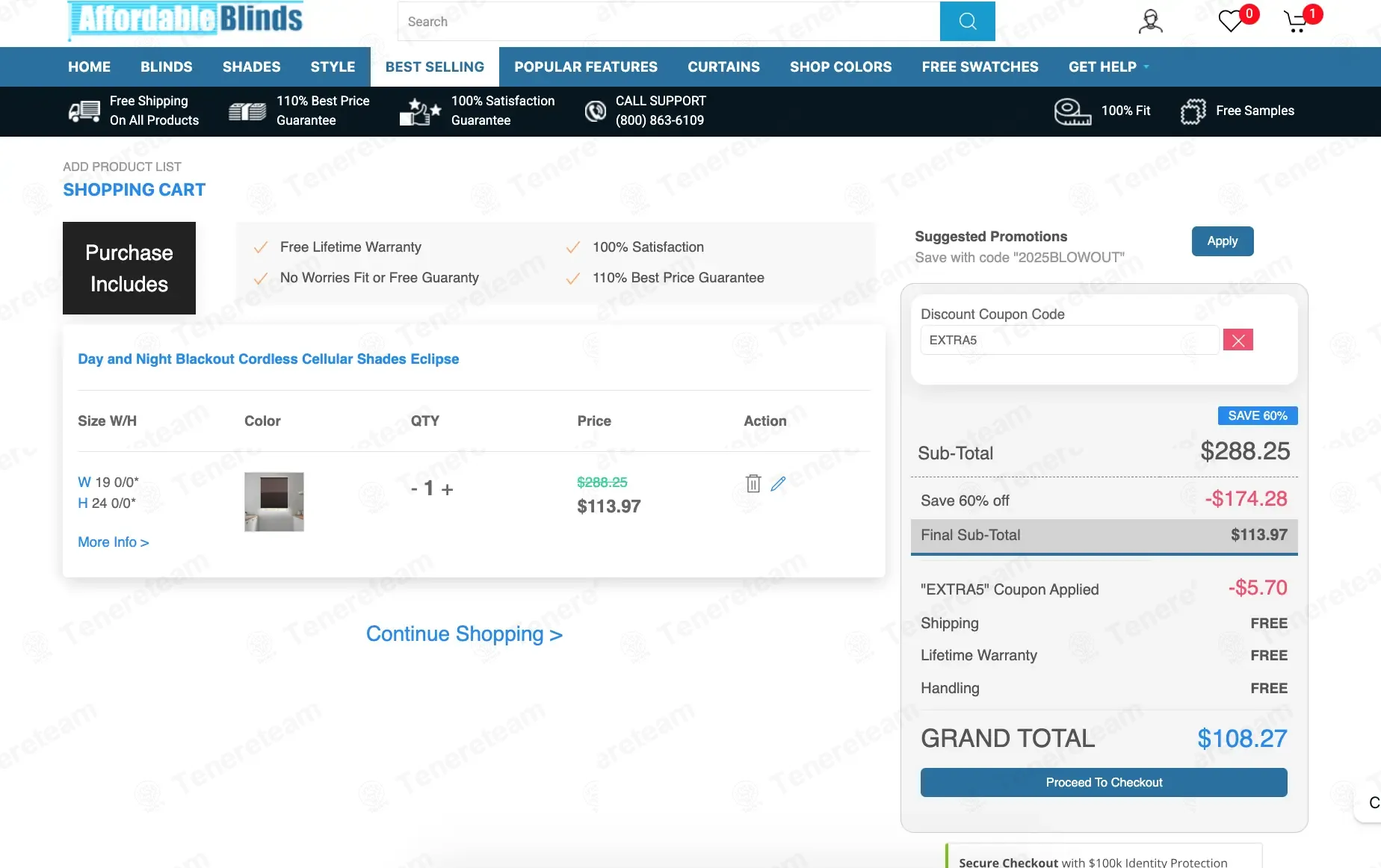The height and width of the screenshot is (868, 1381).
Task: Click the Free Lifetime Warranty text
Action: [x=350, y=247]
